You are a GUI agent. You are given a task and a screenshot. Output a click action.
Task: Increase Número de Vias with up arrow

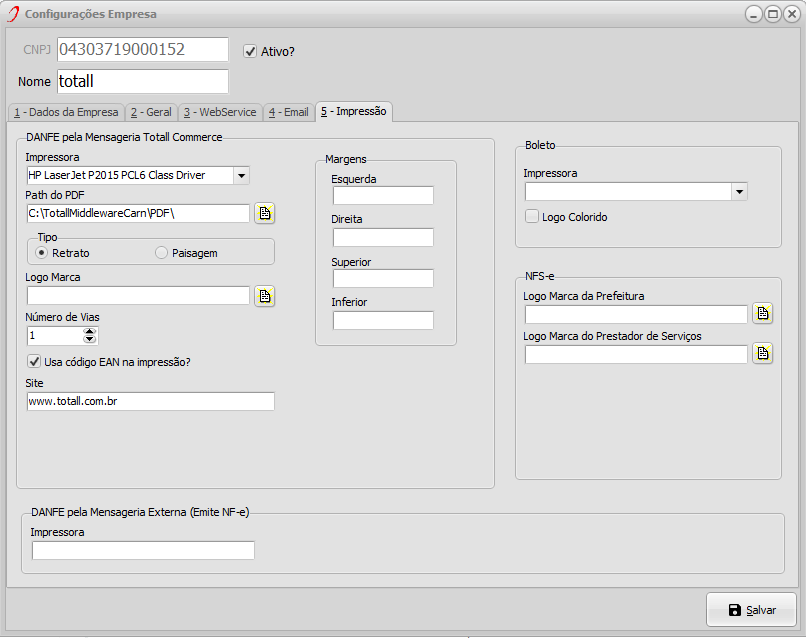coord(90,332)
